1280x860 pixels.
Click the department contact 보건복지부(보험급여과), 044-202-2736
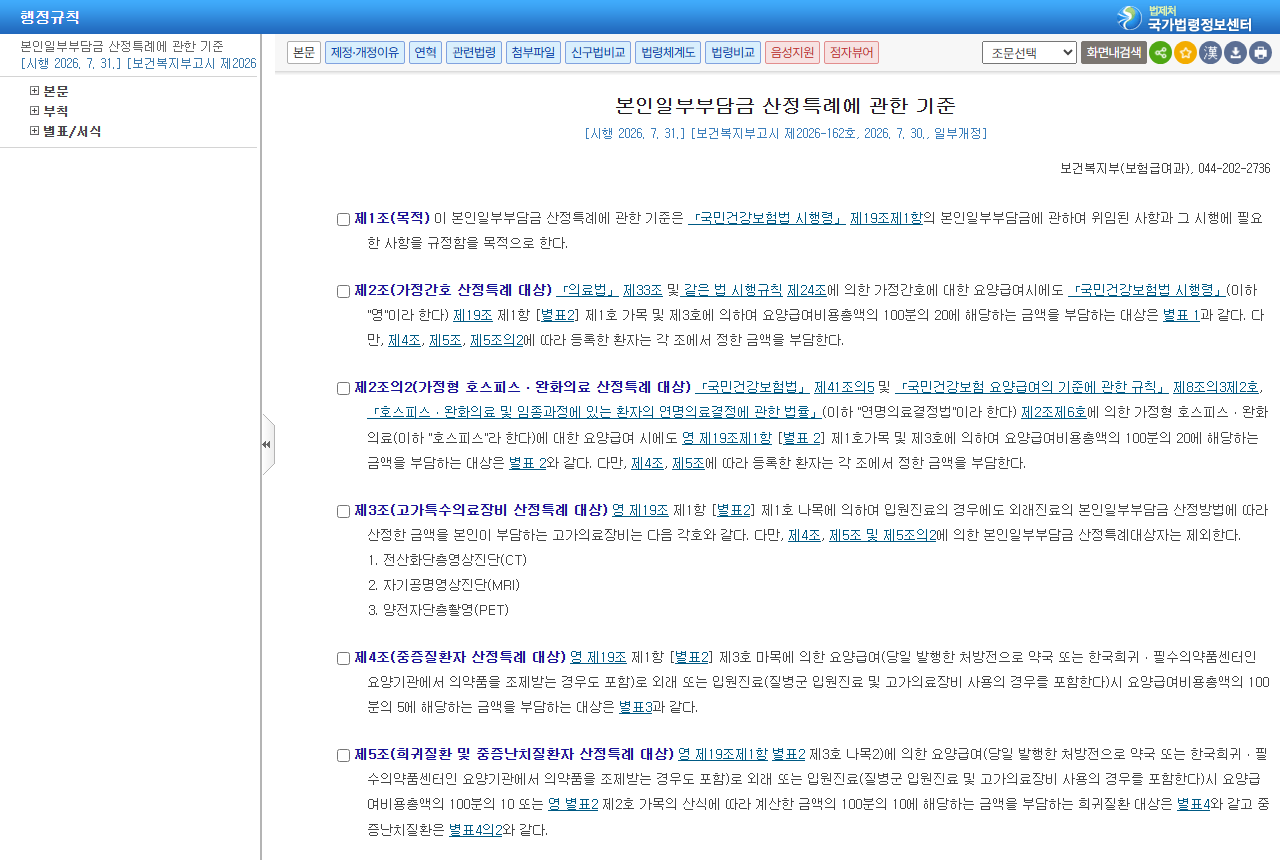tap(1165, 169)
